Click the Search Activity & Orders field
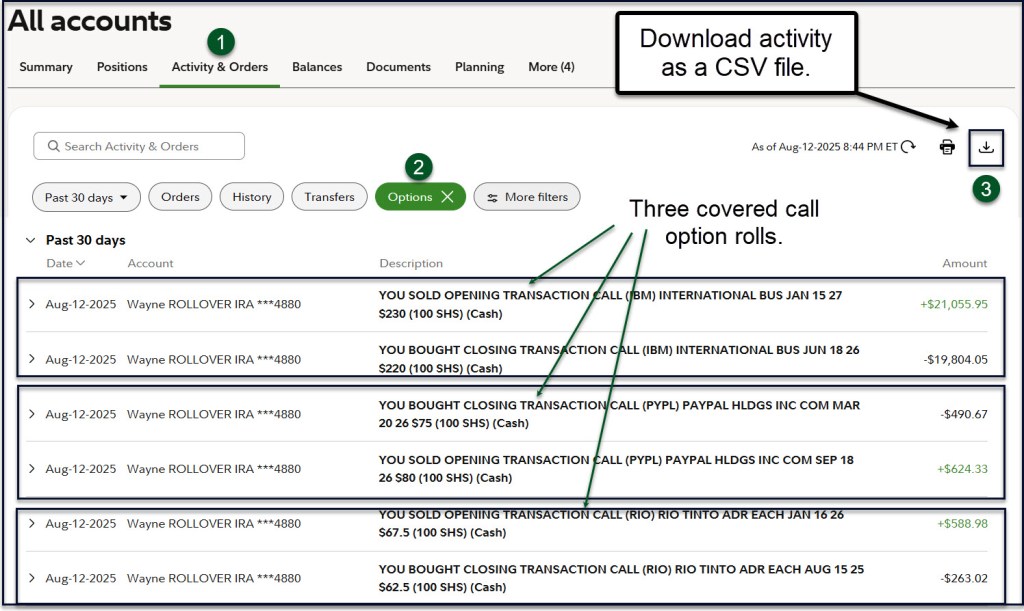The width and height of the screenshot is (1024, 611). click(x=139, y=146)
